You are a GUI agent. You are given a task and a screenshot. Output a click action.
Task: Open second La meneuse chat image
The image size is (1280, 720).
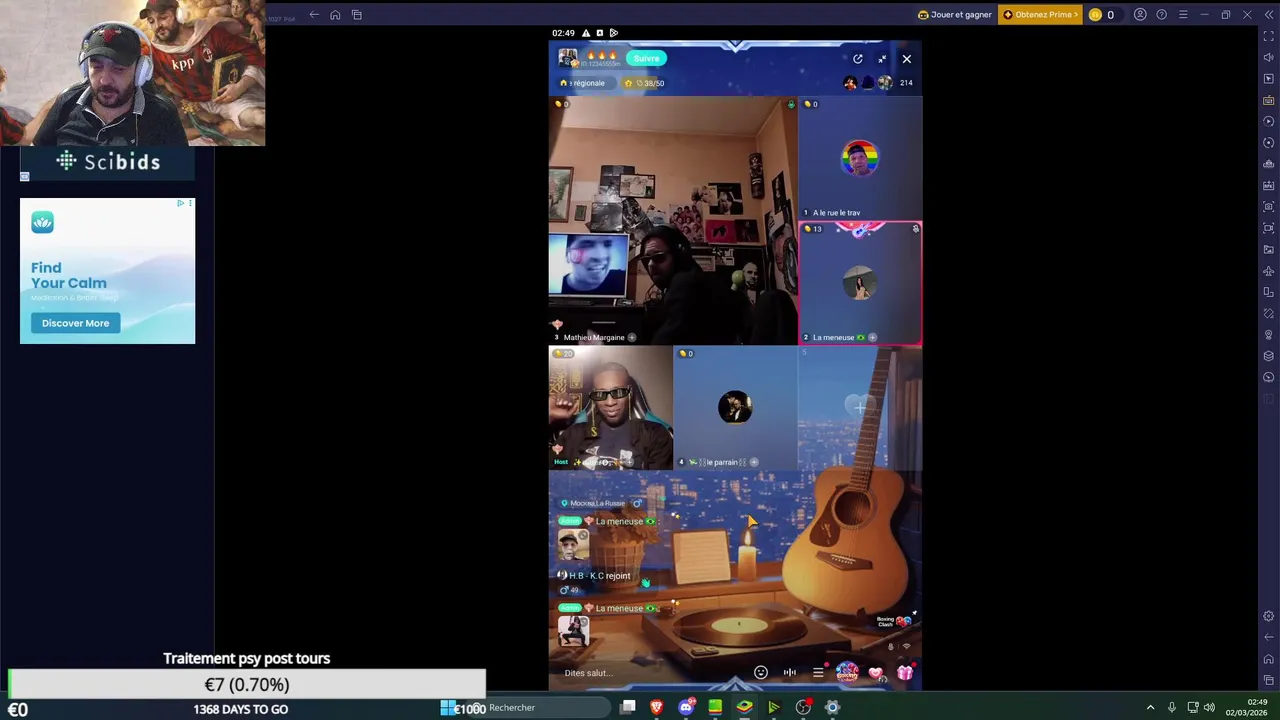[x=574, y=631]
